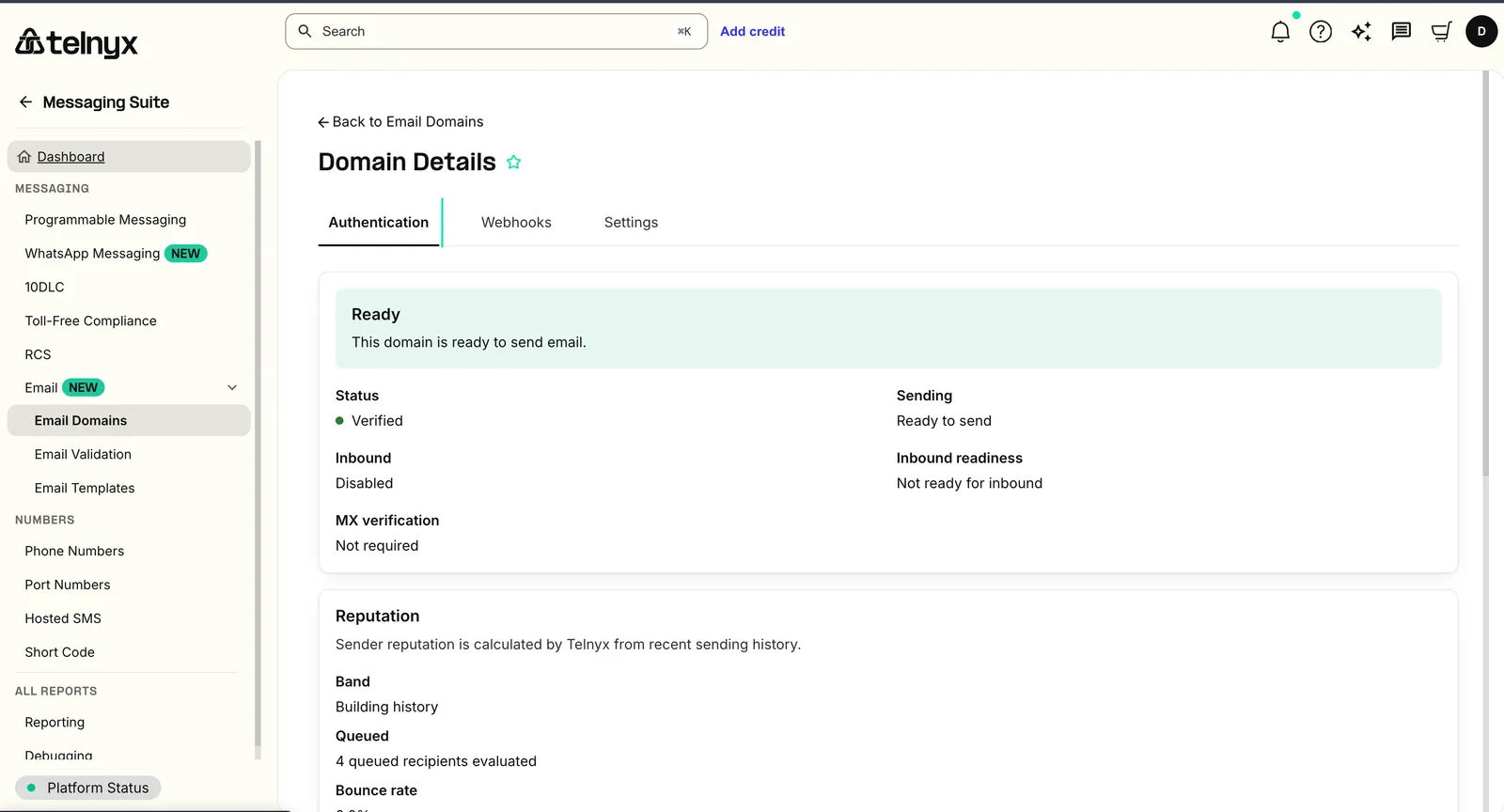The image size is (1504, 812).
Task: Open the shopping cart icon
Action: [x=1441, y=32]
